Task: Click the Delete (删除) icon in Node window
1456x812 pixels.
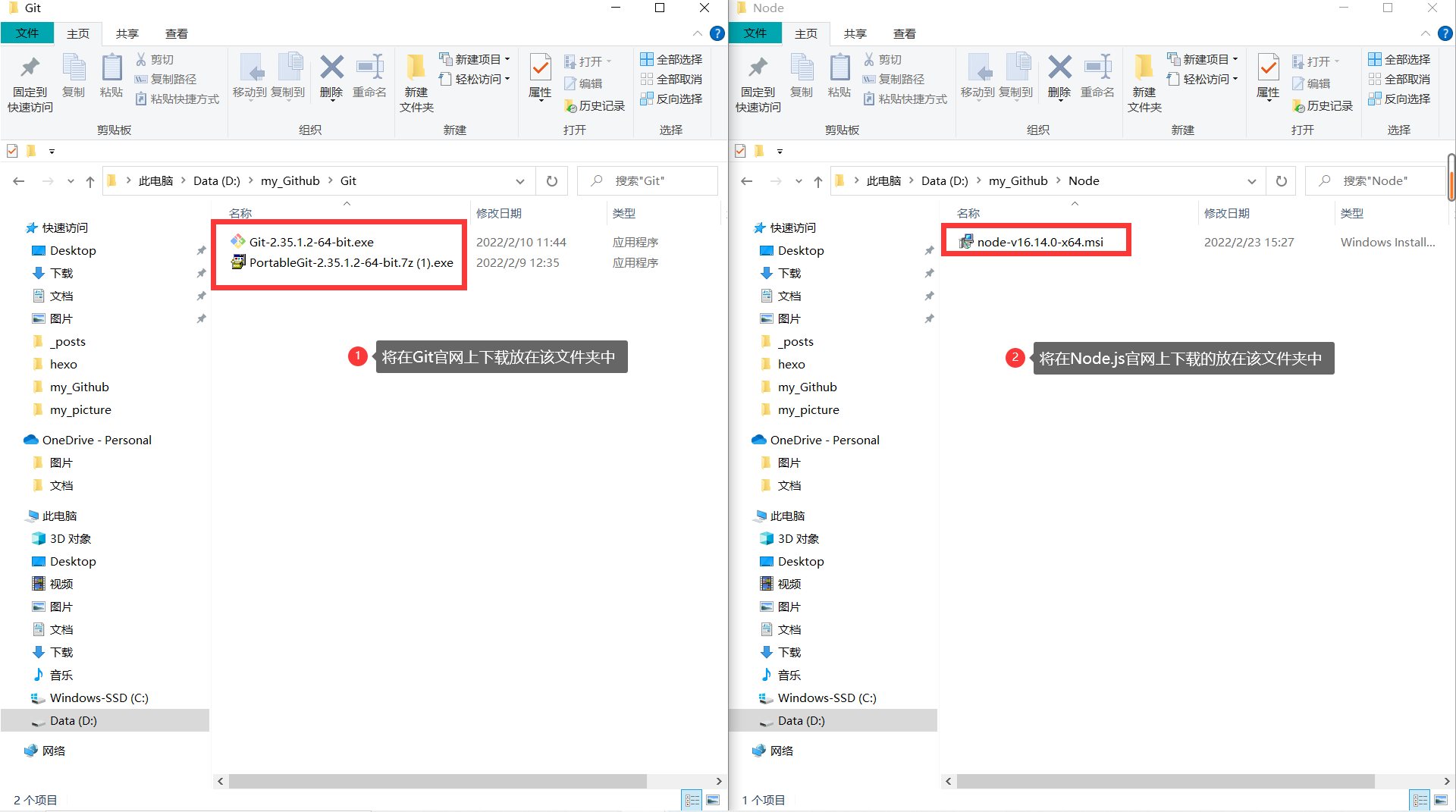Action: [1059, 67]
